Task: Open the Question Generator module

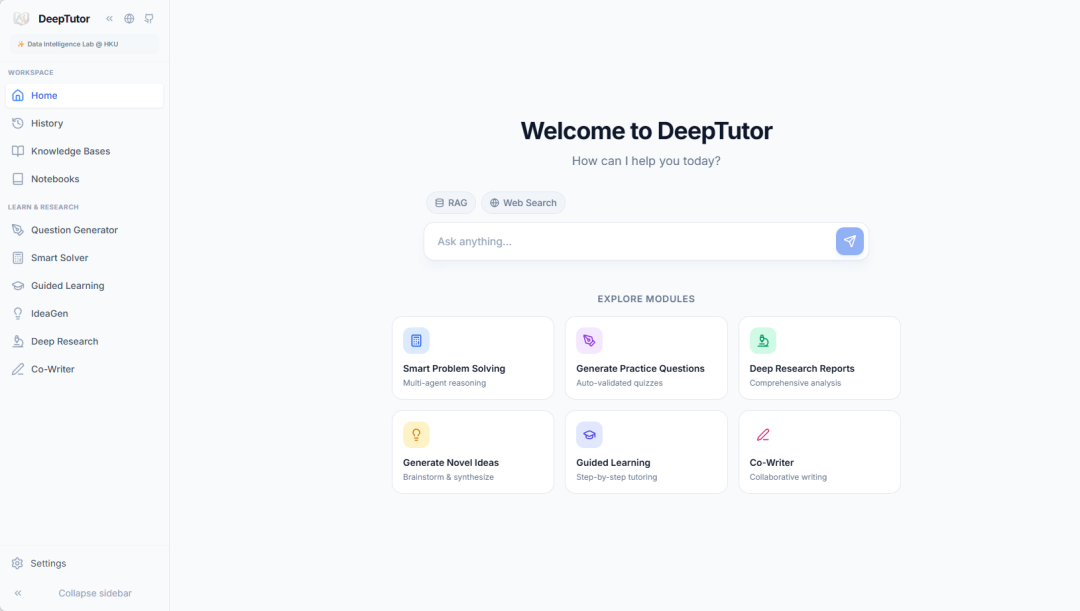Action: click(74, 230)
